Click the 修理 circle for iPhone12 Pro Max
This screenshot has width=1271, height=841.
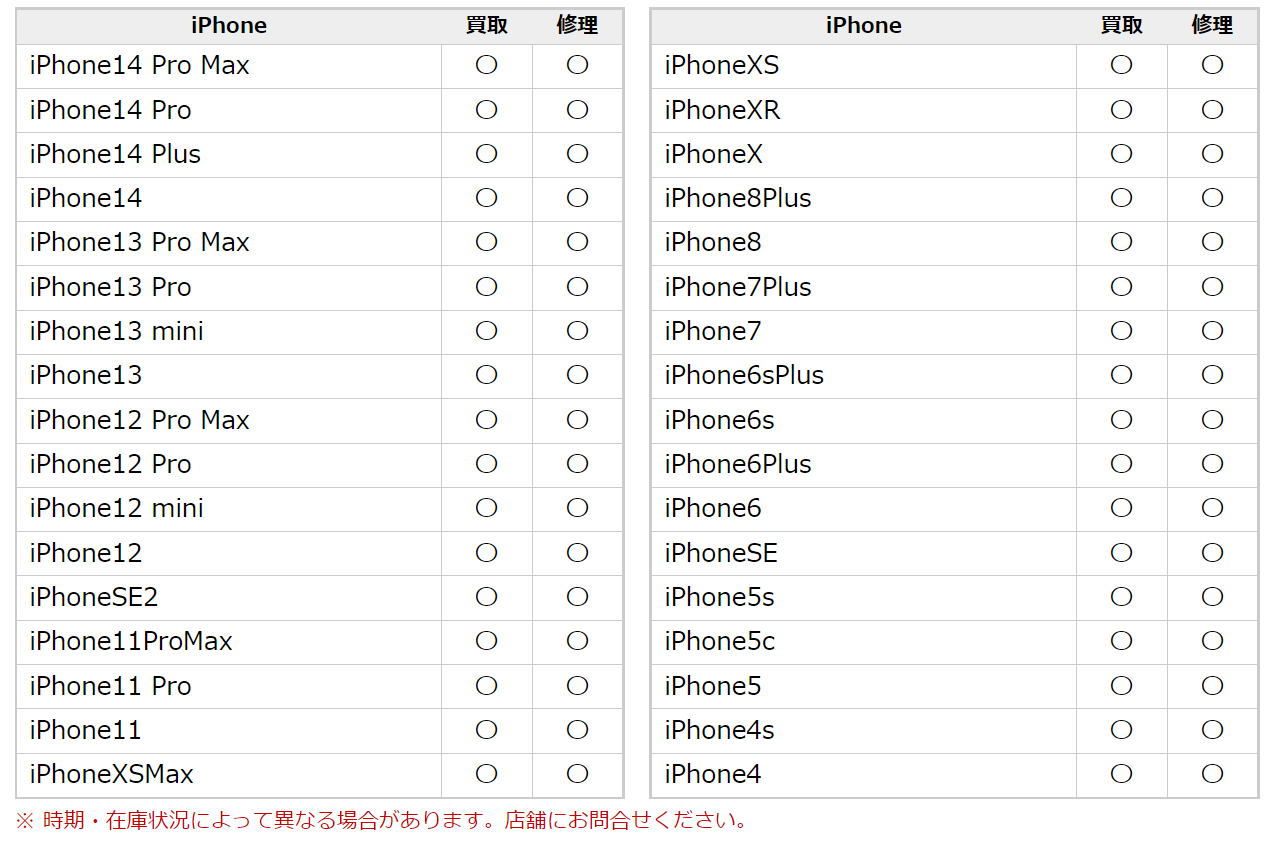(577, 420)
